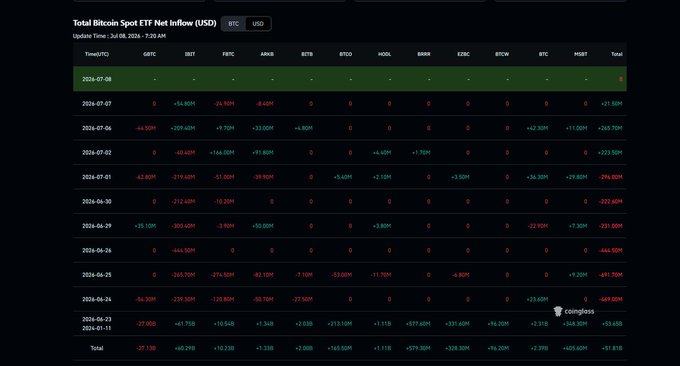The width and height of the screenshot is (680, 366).
Task: Click the Time(UTC) column header
Action: (97, 54)
